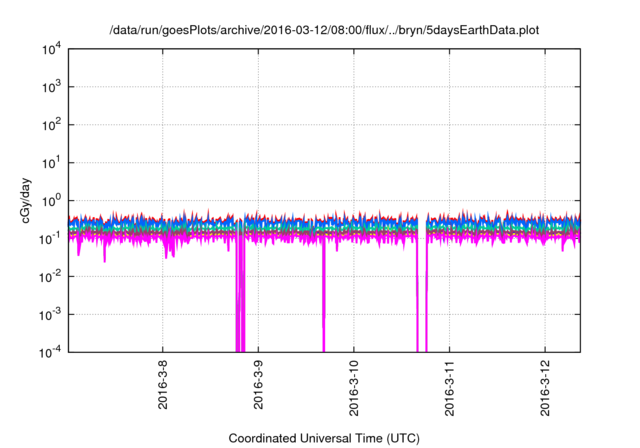The height and width of the screenshot is (448, 640).
Task: Click the 10^-2 y-axis tick label
Action: coord(50,277)
